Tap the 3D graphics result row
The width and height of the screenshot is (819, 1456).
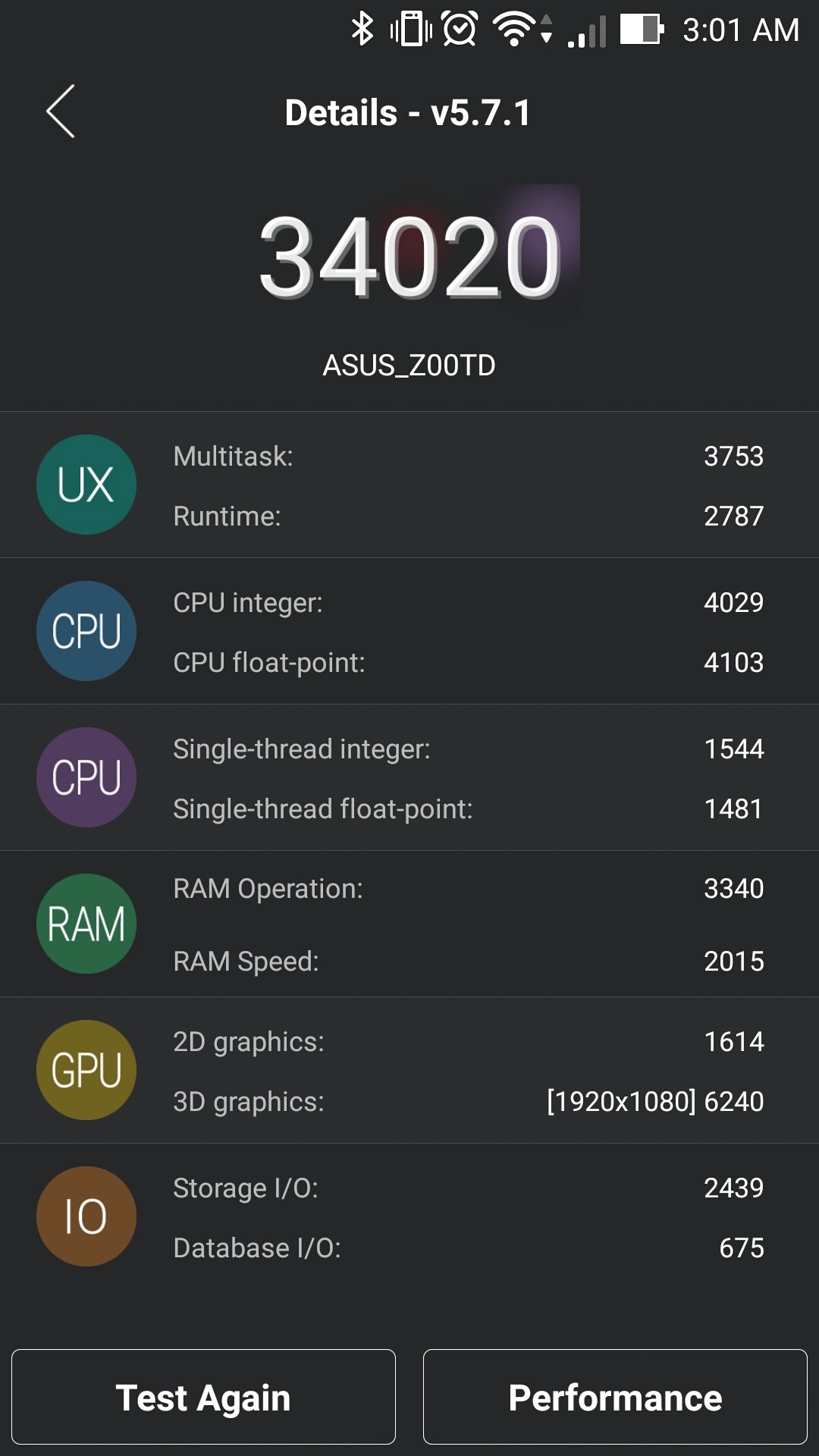pos(468,1102)
